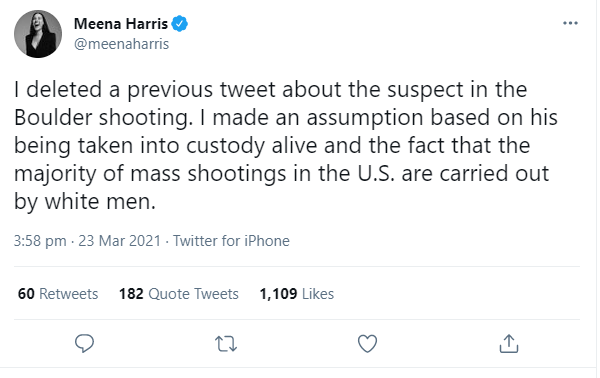Click the number 182 quote count
This screenshot has width=600, height=378.
[x=131, y=294]
